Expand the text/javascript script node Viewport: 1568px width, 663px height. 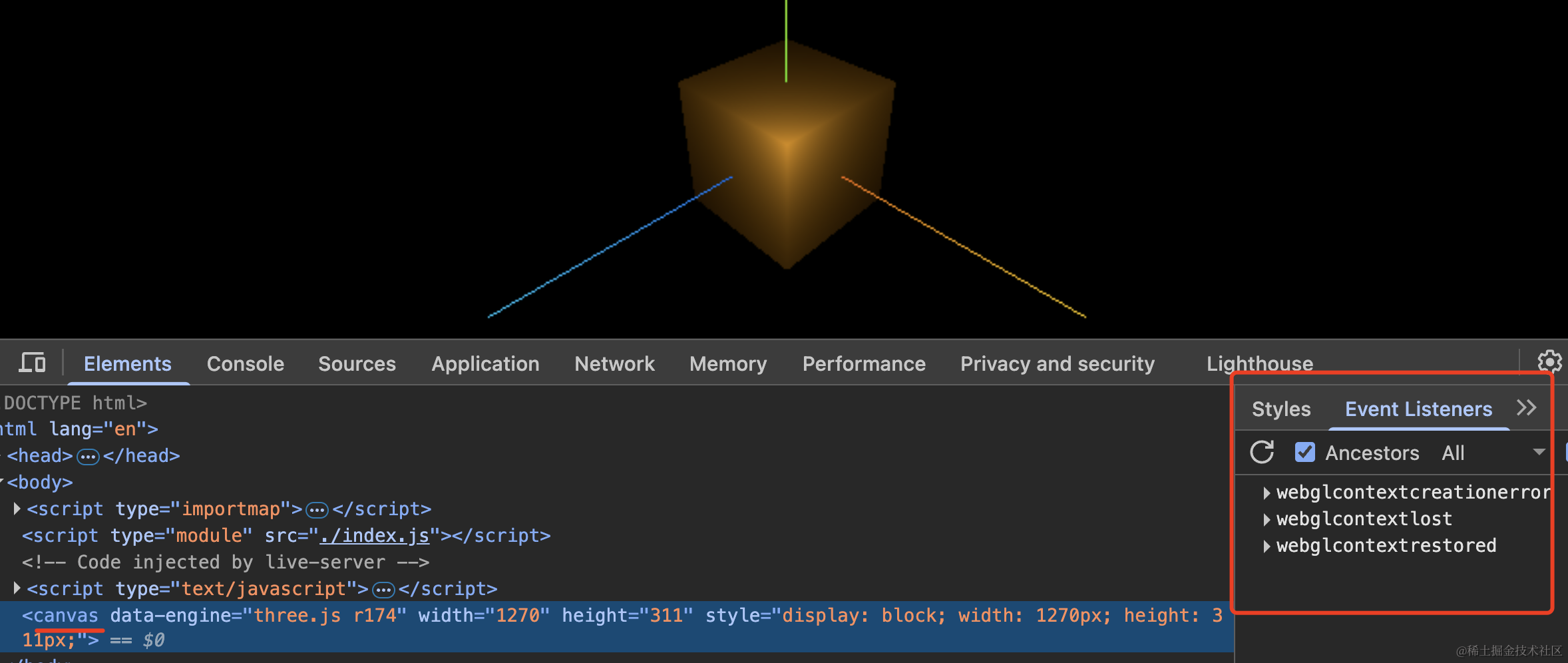coord(17,589)
